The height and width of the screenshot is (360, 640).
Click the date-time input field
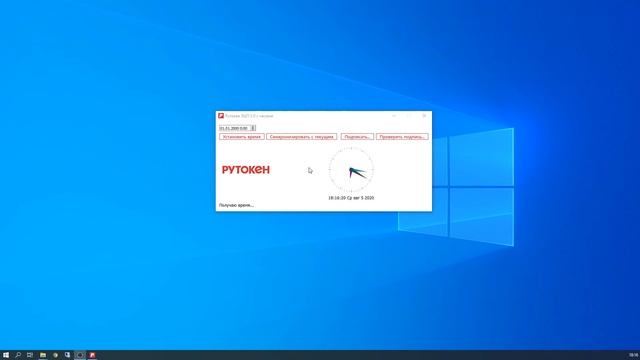[x=234, y=128]
